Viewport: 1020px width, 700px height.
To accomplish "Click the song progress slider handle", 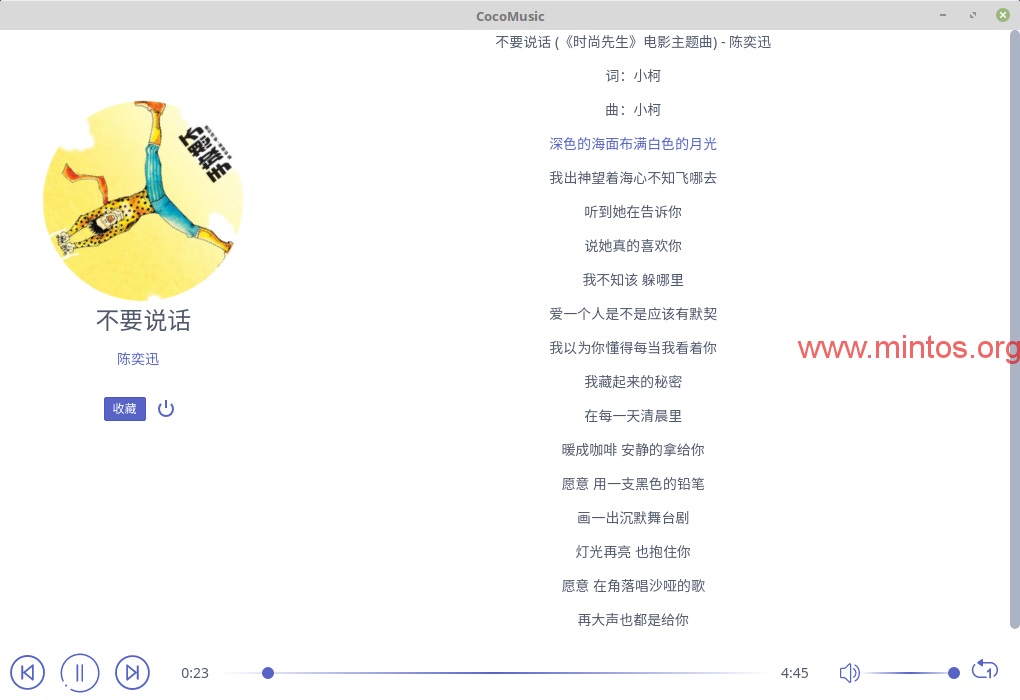I will pyautogui.click(x=268, y=673).
